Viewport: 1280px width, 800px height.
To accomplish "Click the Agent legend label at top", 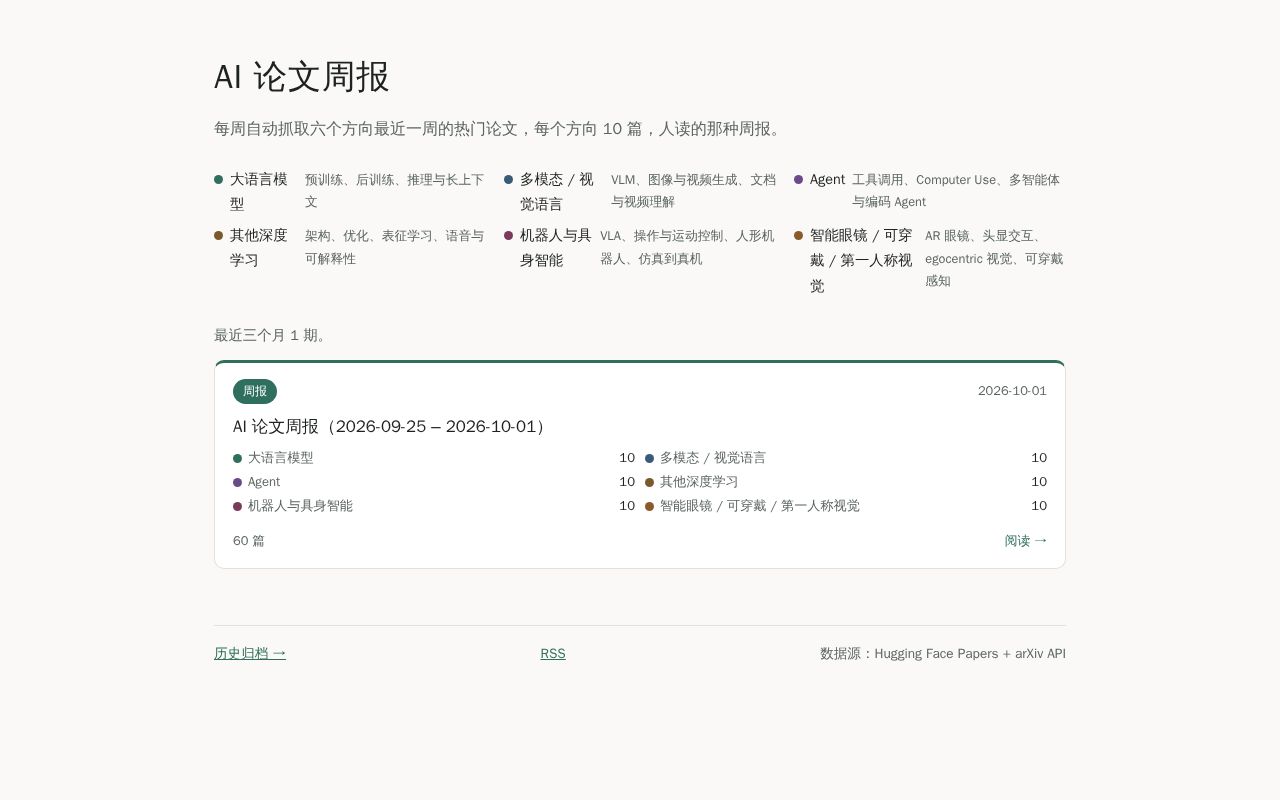I will pos(827,179).
